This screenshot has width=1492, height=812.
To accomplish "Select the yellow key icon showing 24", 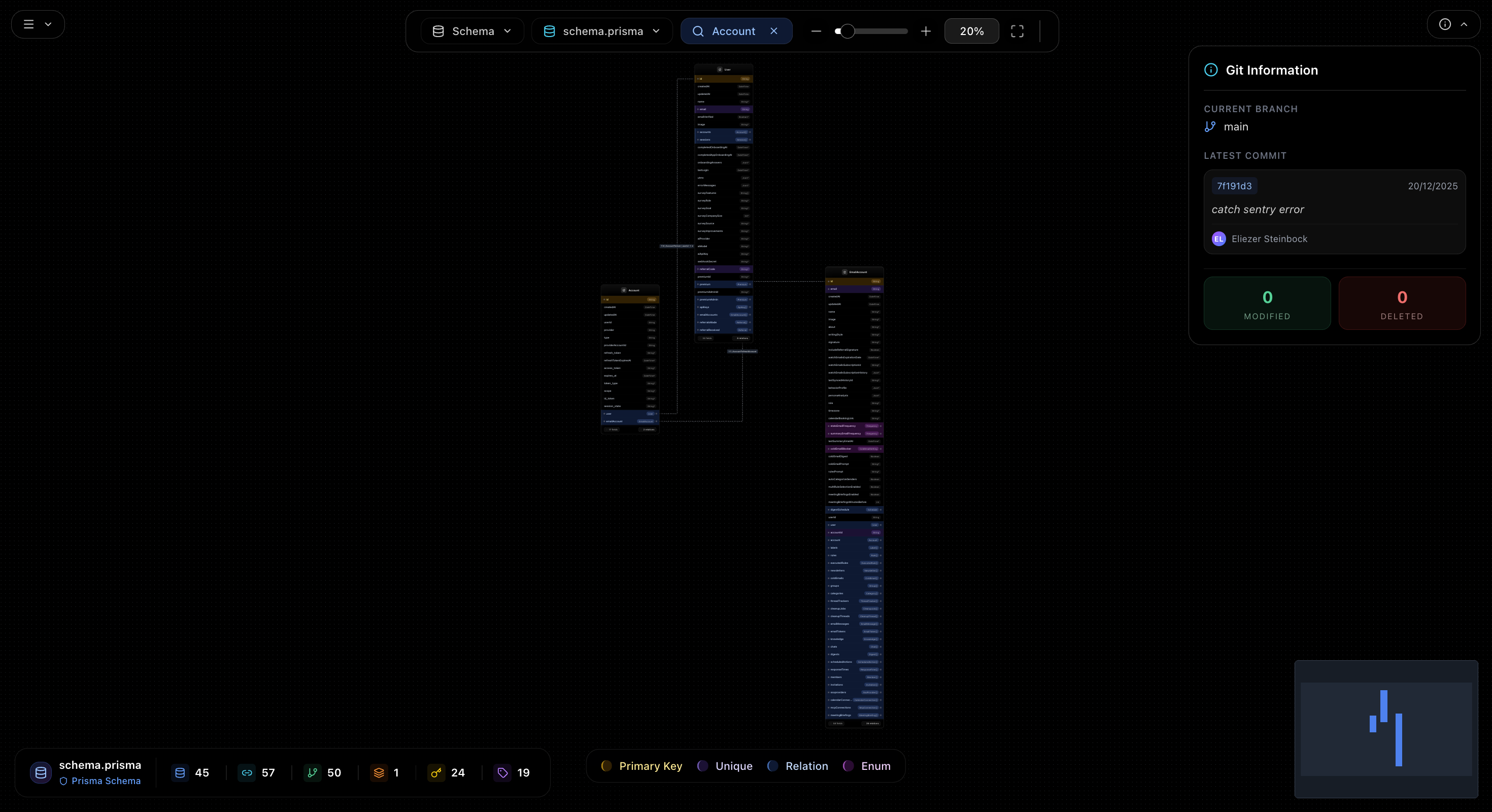I will pyautogui.click(x=435, y=772).
